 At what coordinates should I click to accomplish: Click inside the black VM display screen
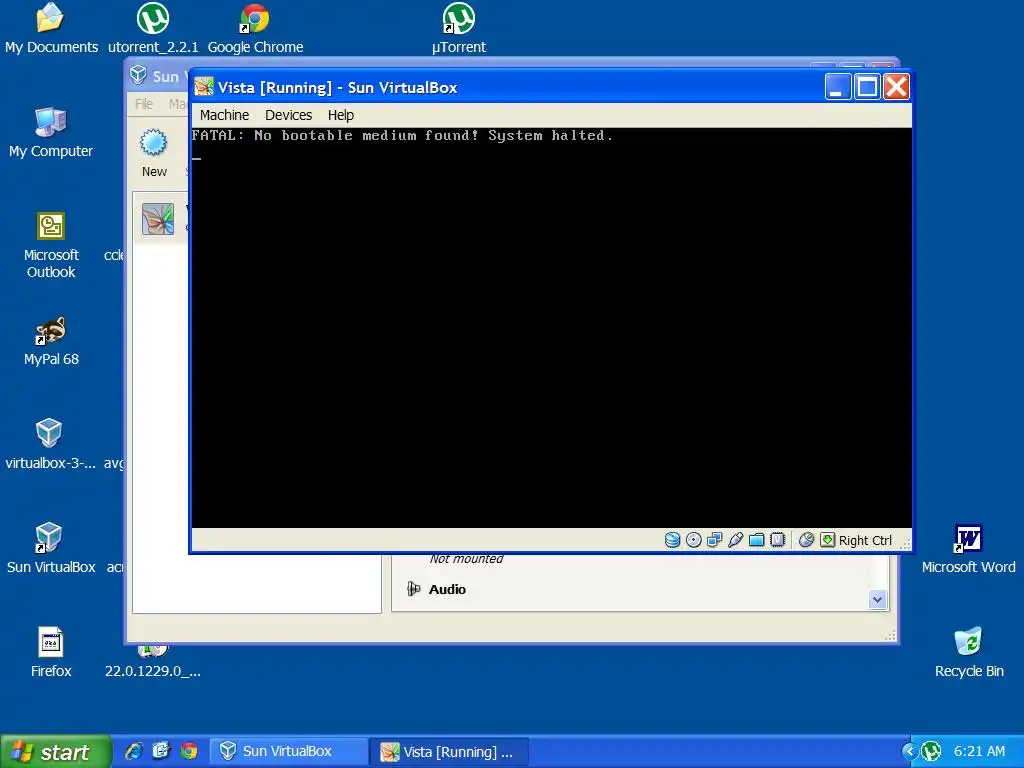tap(551, 328)
